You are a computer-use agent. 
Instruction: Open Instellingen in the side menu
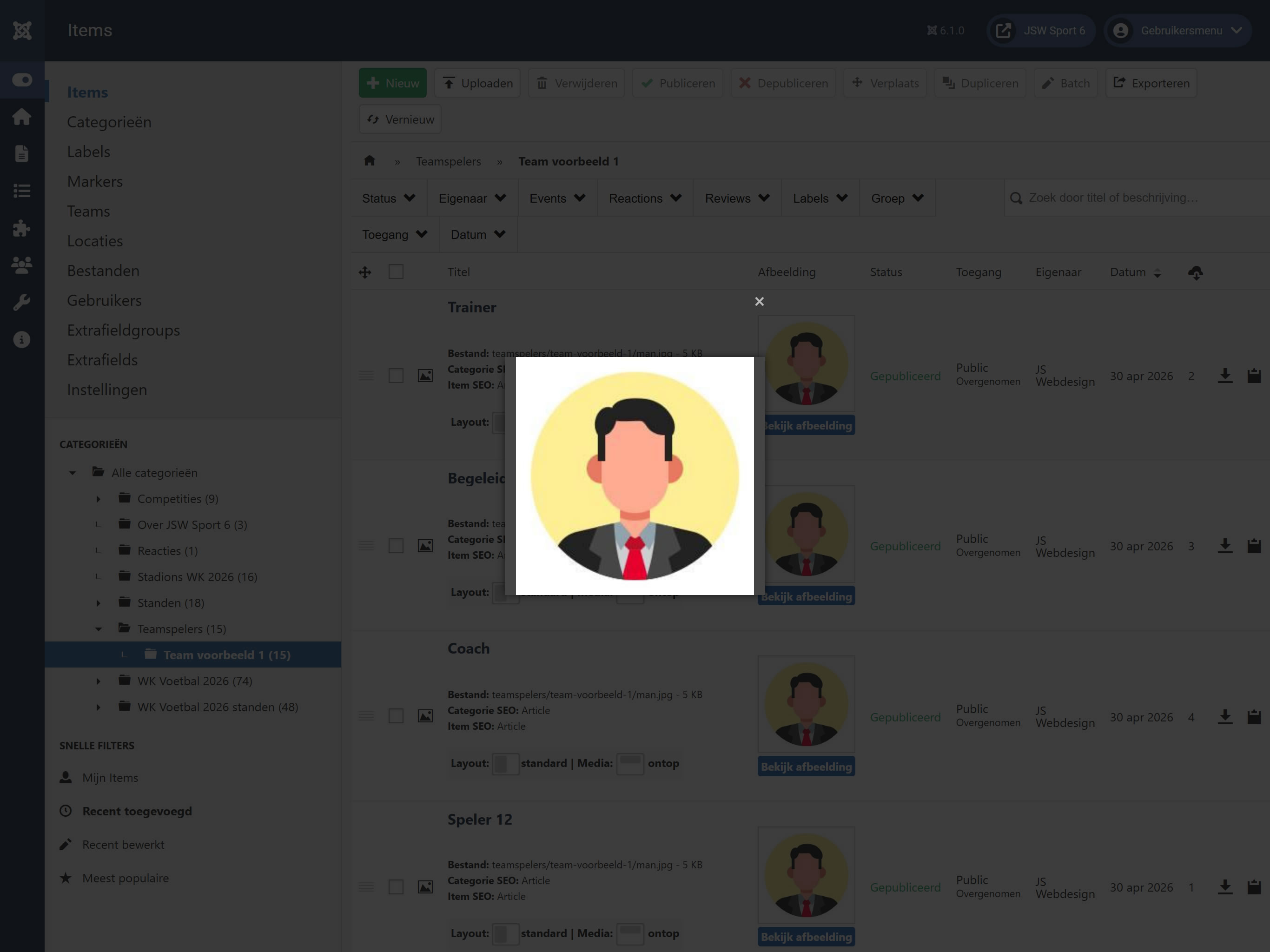click(x=107, y=389)
